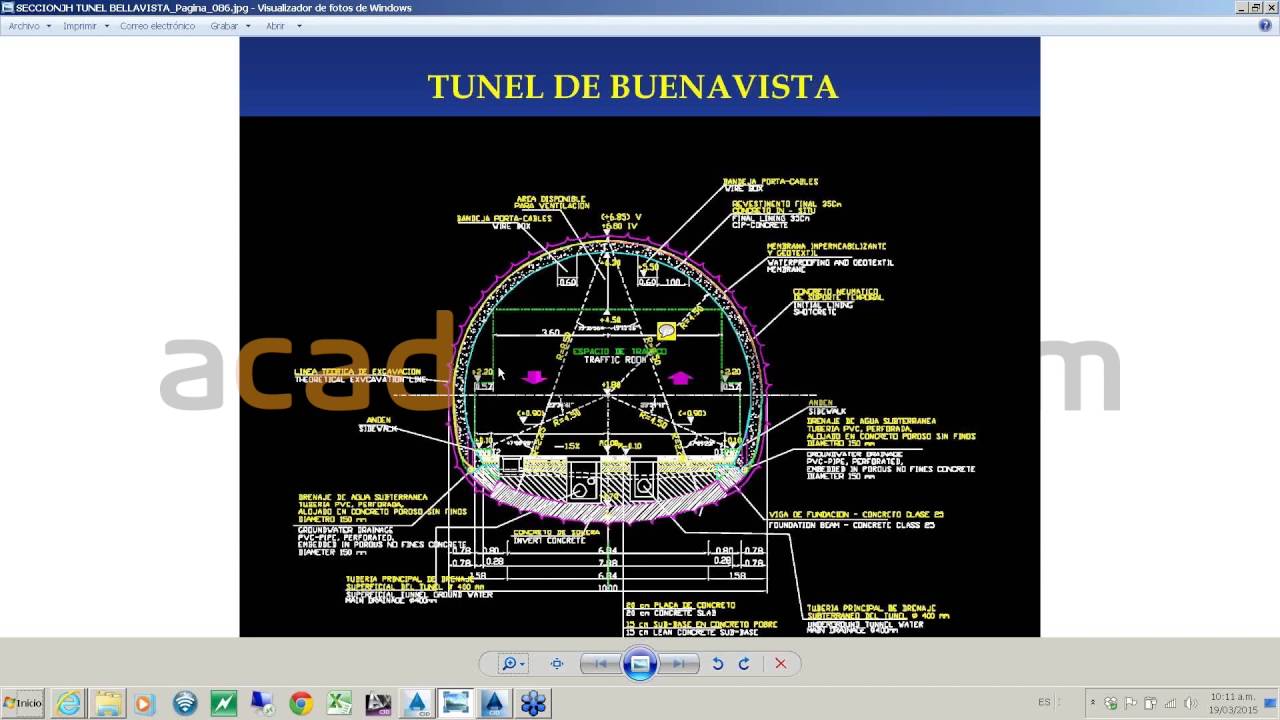Open Windows Media Player from taskbar
Screen dimensions: 1280x720
(x=145, y=703)
